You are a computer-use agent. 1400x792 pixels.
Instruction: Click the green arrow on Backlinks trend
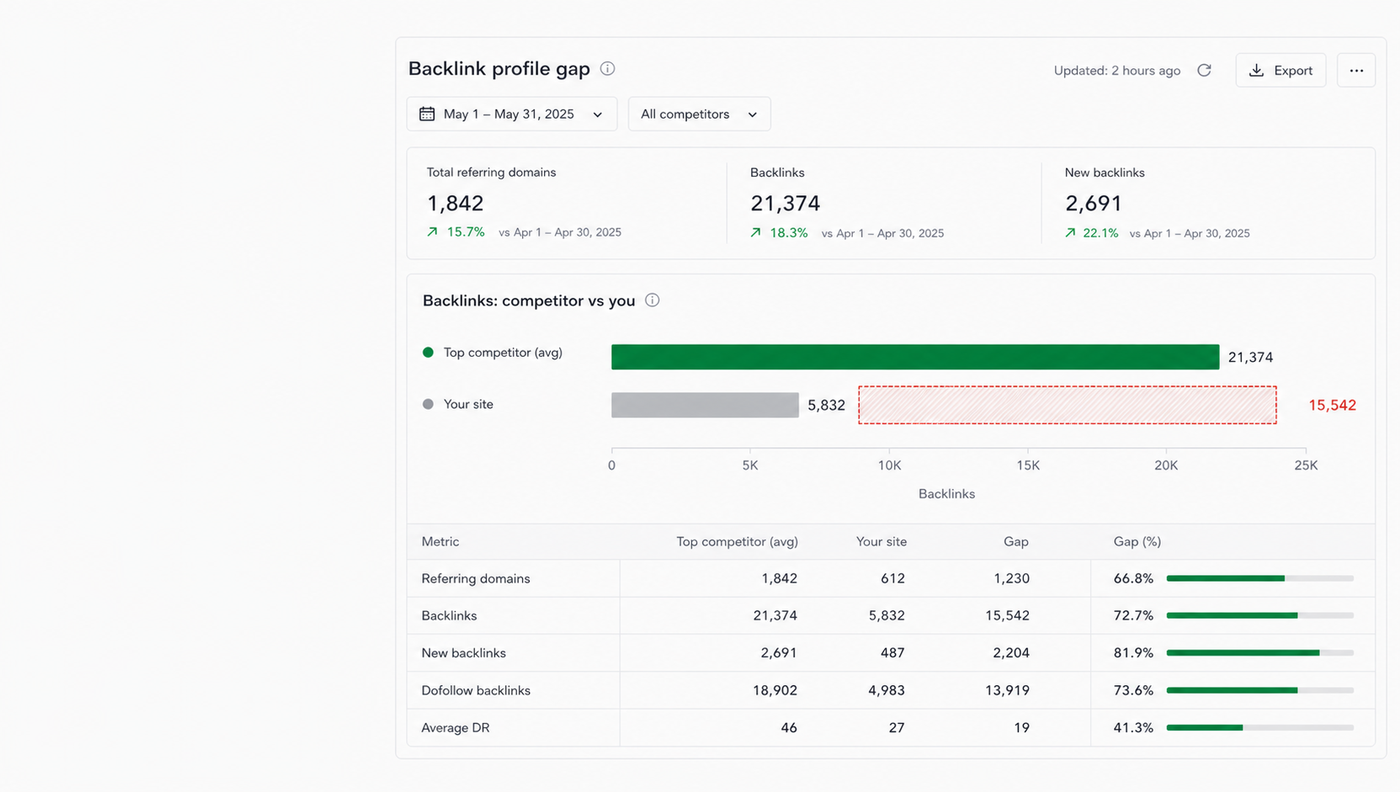click(x=756, y=233)
